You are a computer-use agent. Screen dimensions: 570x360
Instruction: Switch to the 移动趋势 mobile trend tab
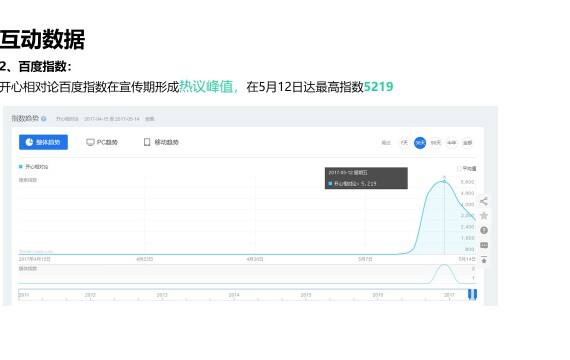[161, 142]
